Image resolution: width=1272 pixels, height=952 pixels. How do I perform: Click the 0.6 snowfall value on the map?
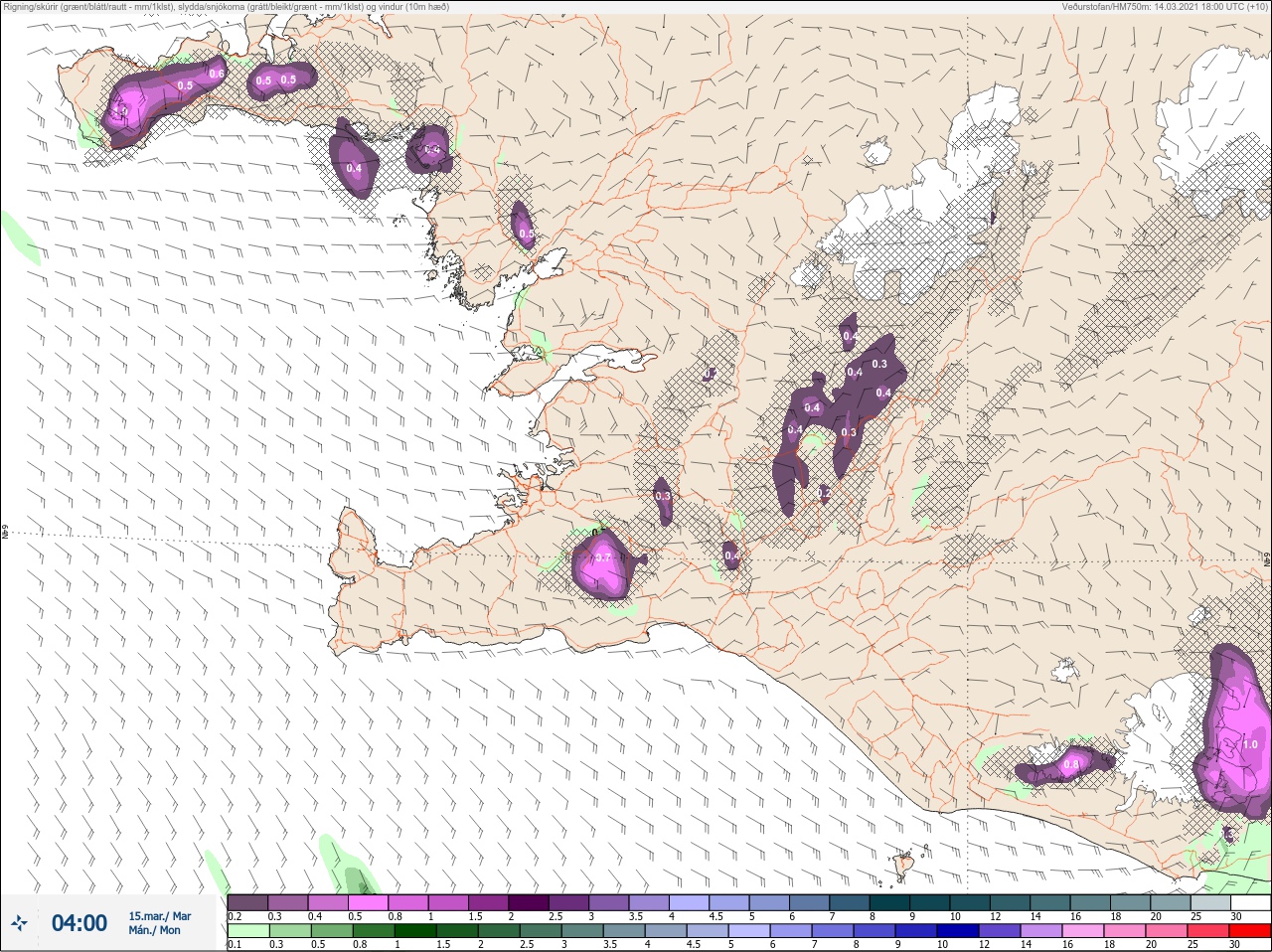(x=217, y=74)
